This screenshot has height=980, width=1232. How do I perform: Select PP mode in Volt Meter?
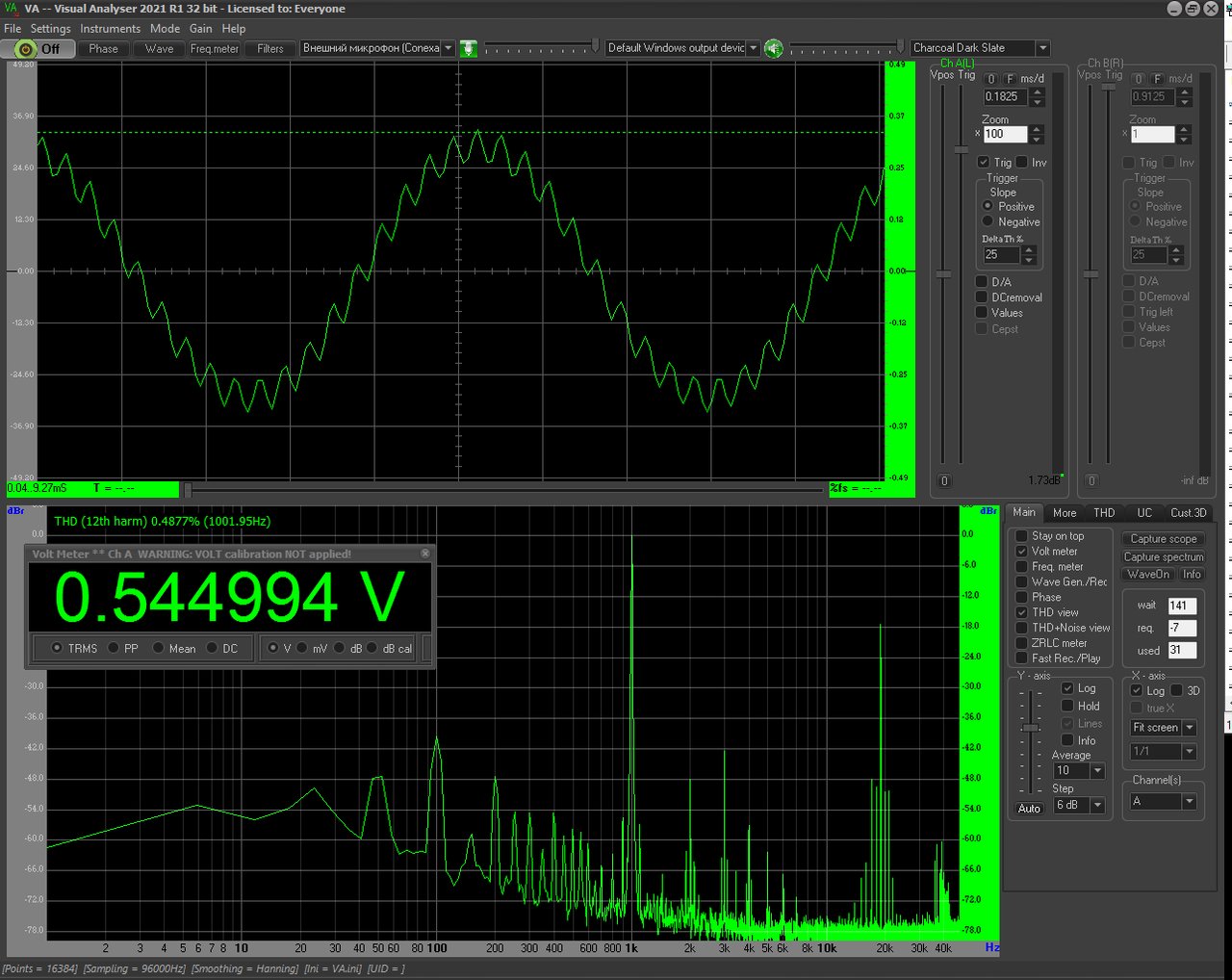click(114, 648)
